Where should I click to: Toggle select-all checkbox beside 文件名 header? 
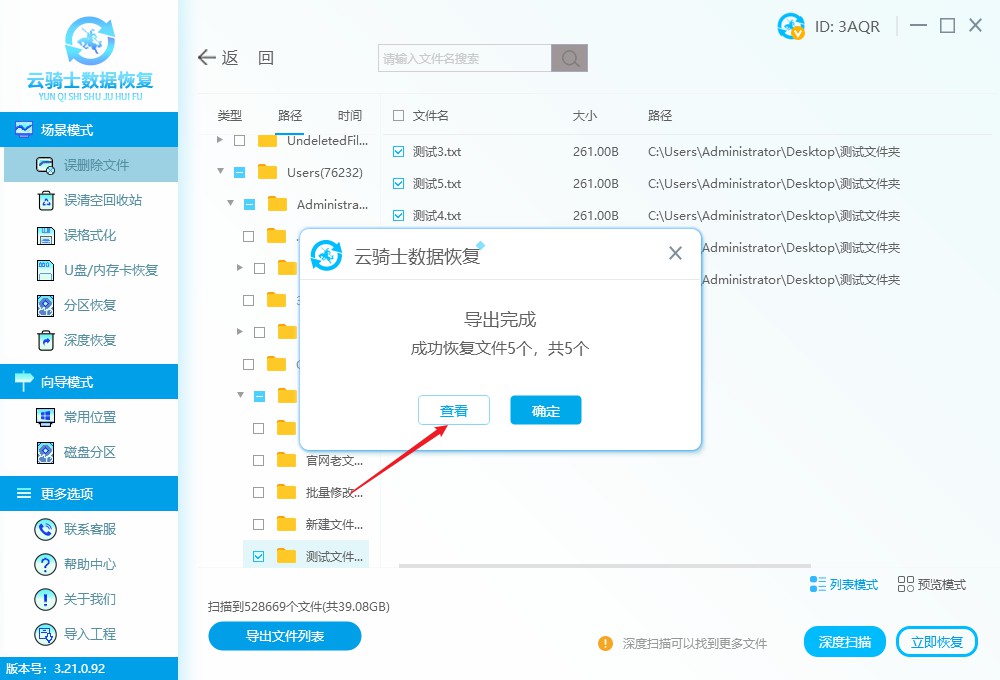click(x=398, y=116)
